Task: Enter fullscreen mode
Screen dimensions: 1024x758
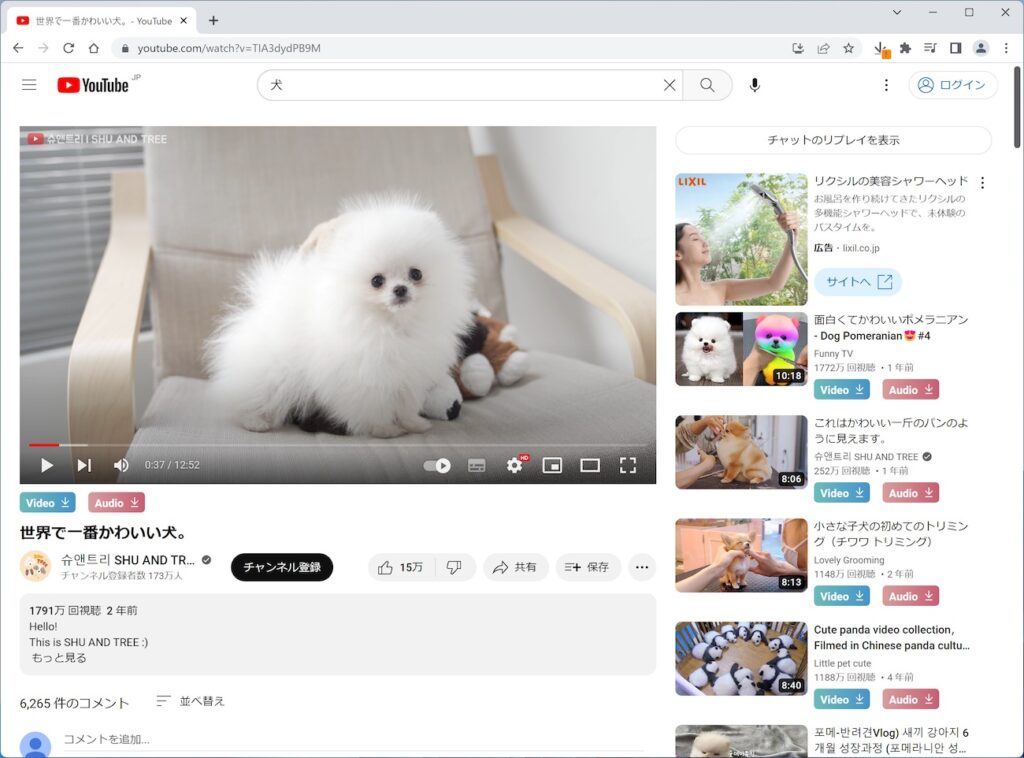Action: coord(629,464)
